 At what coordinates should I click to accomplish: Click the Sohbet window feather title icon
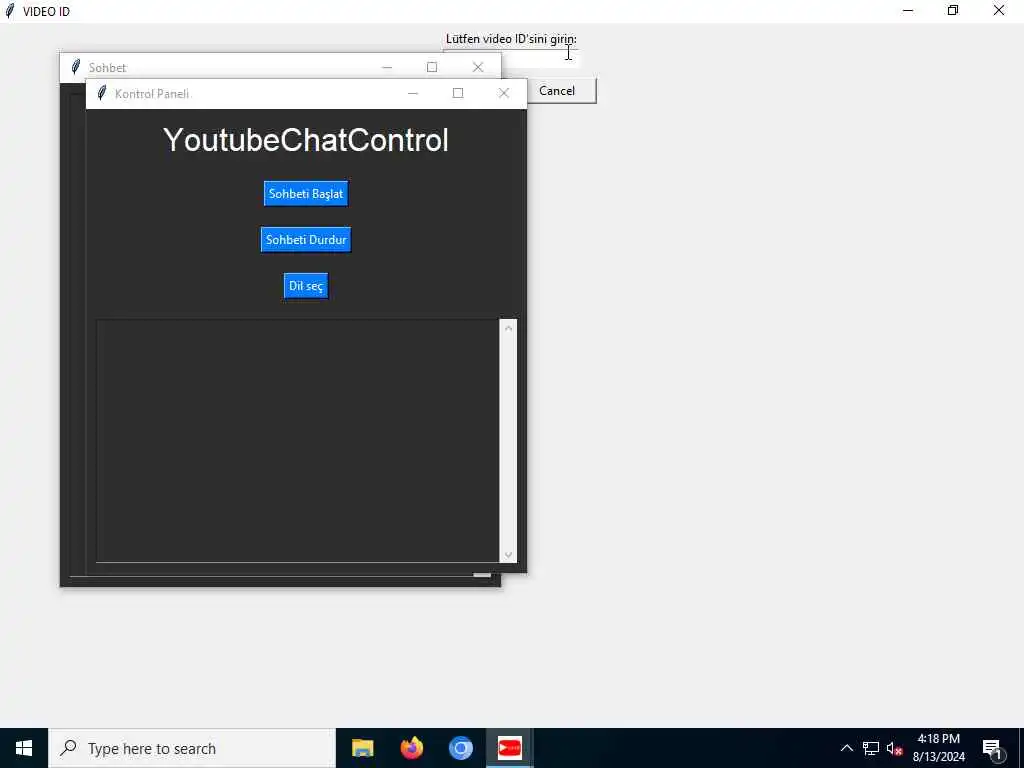tap(75, 67)
